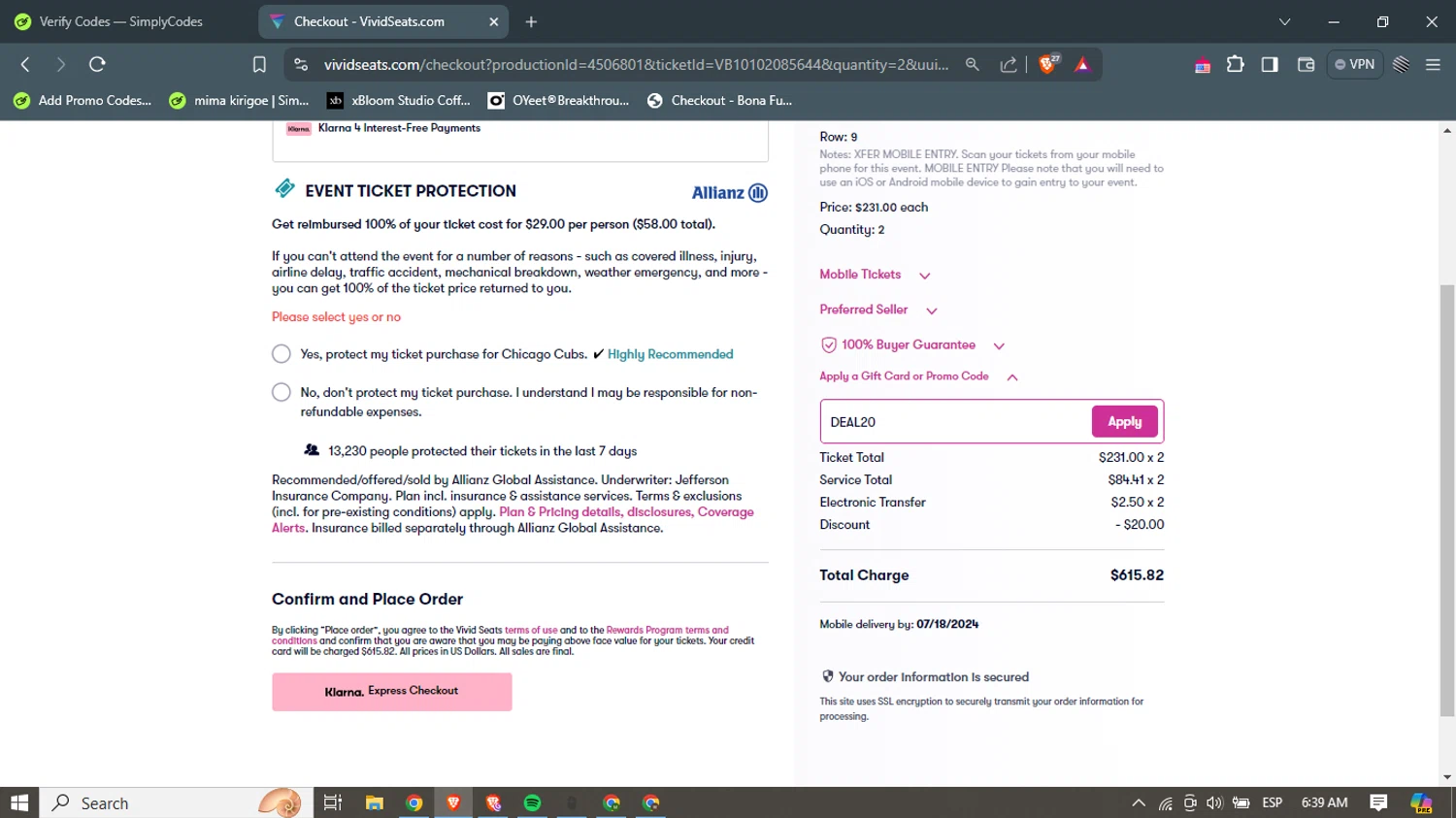Open the Checkout - Bona Fu bookmark

pyautogui.click(x=719, y=100)
